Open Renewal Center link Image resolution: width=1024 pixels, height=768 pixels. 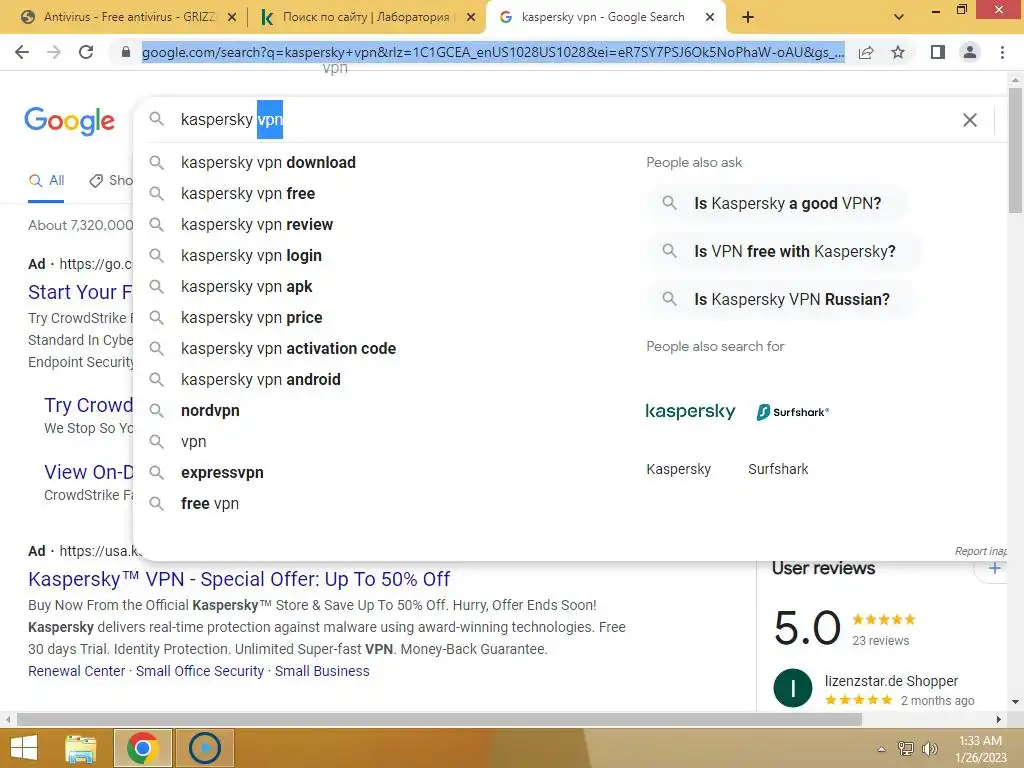(76, 671)
